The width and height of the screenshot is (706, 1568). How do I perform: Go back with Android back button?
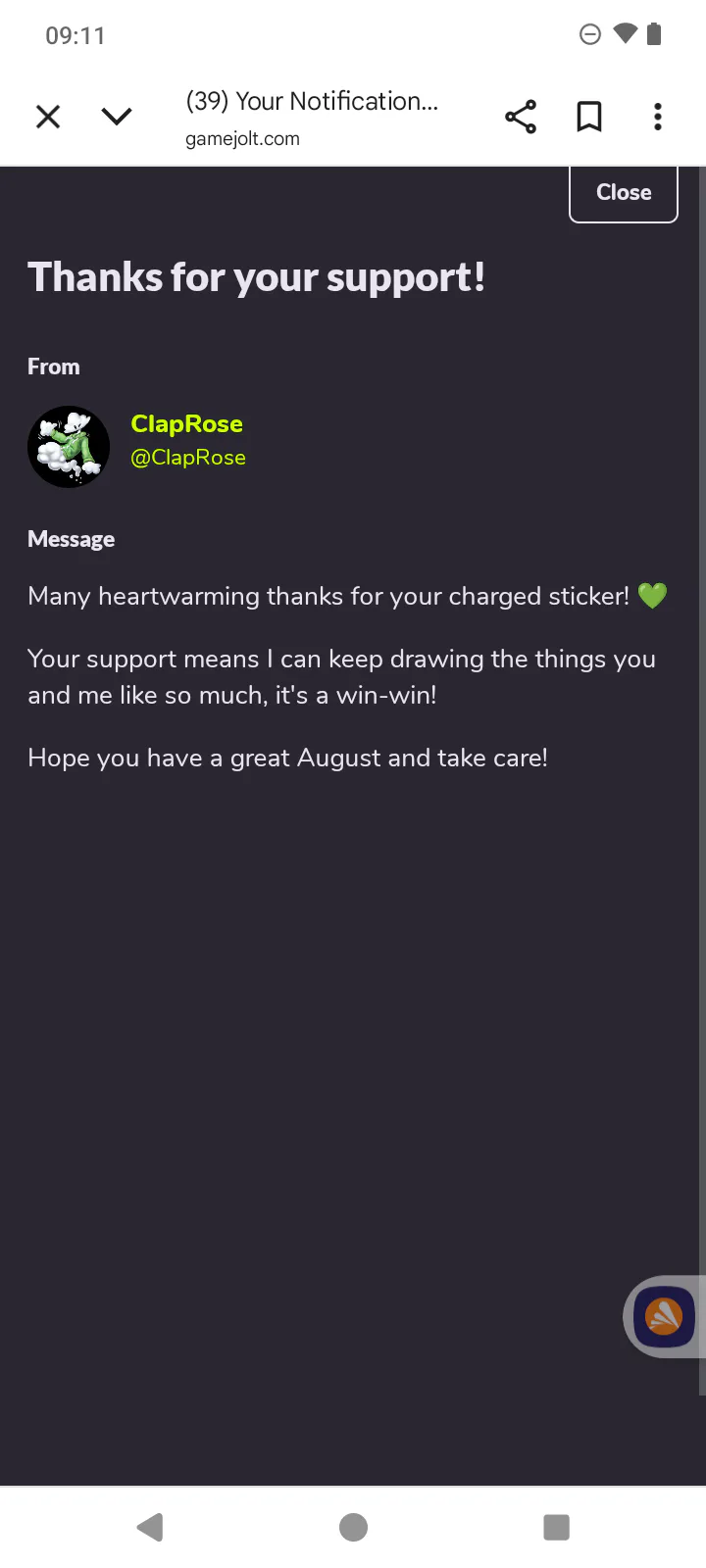[x=150, y=1527]
